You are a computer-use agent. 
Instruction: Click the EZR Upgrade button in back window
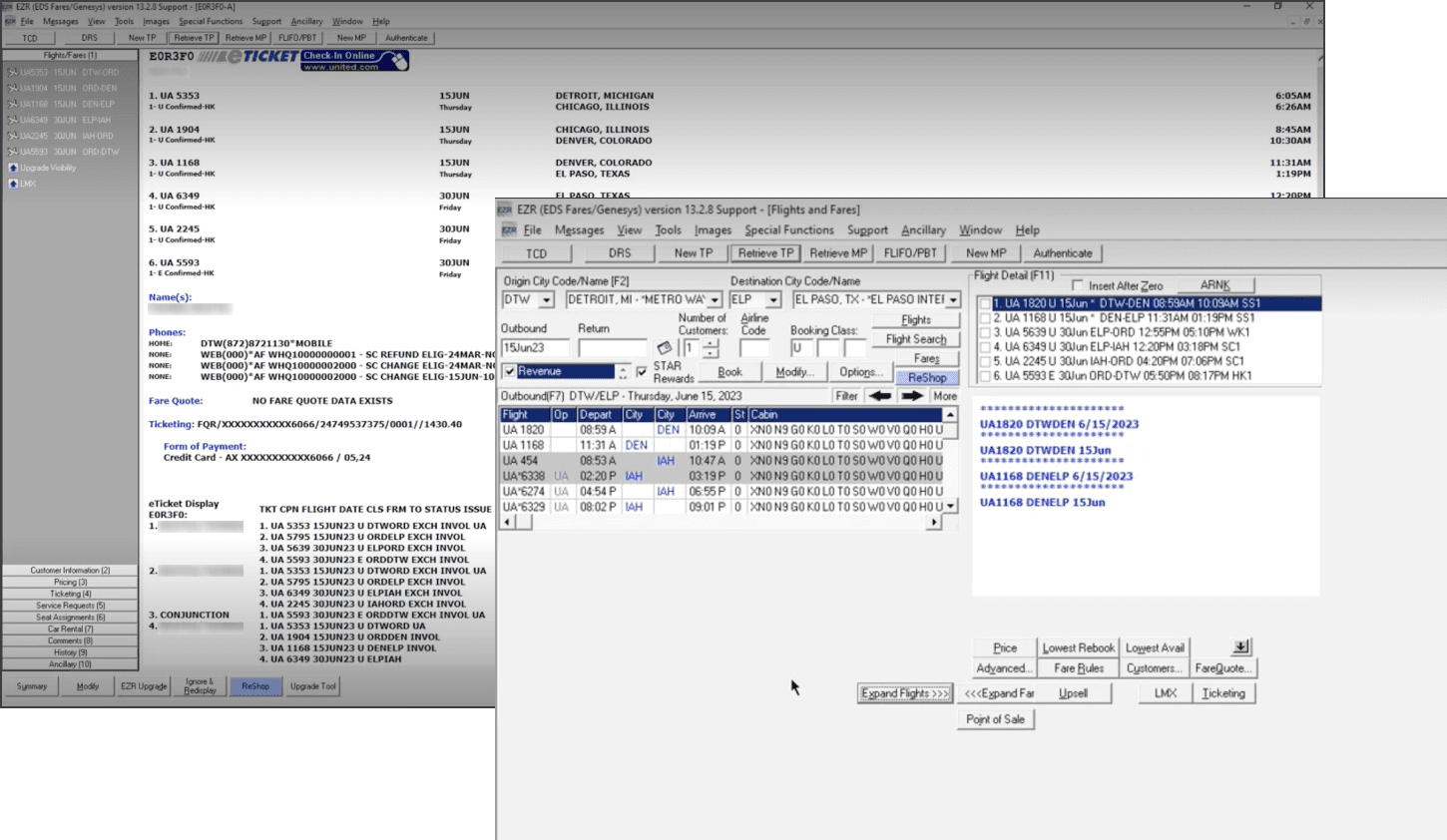[x=145, y=686]
